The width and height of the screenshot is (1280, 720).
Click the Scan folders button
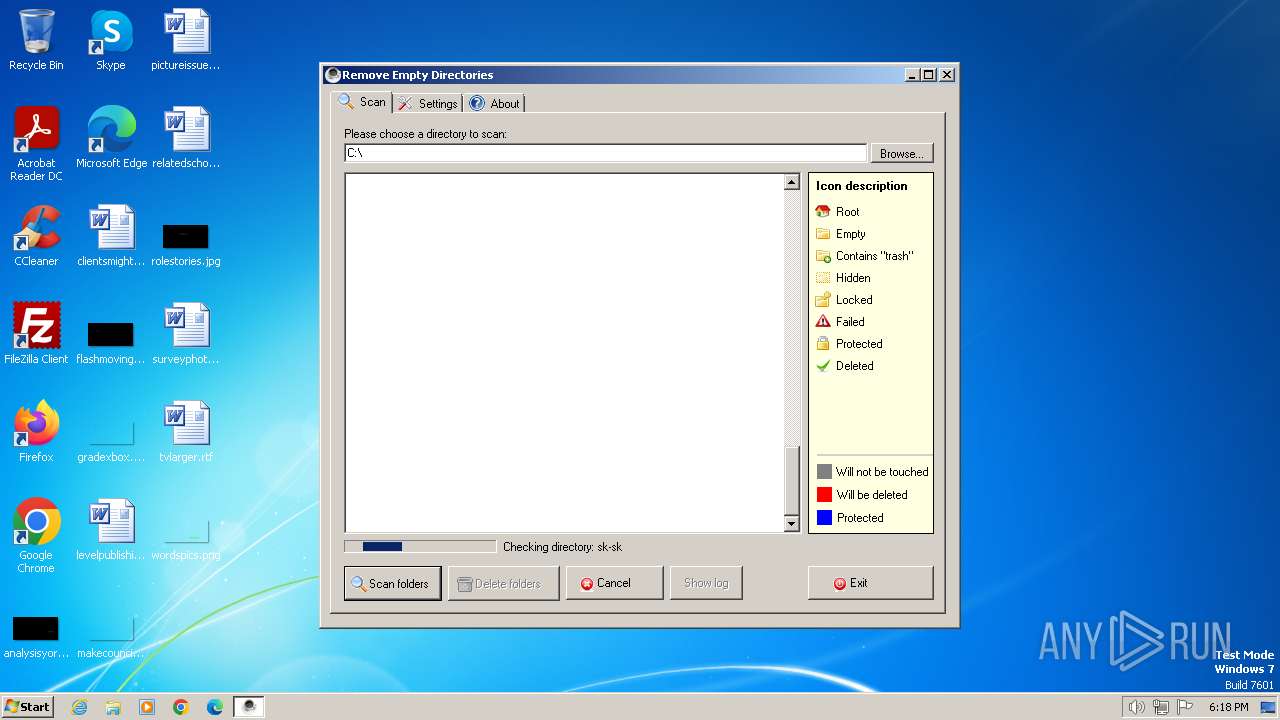[x=392, y=583]
